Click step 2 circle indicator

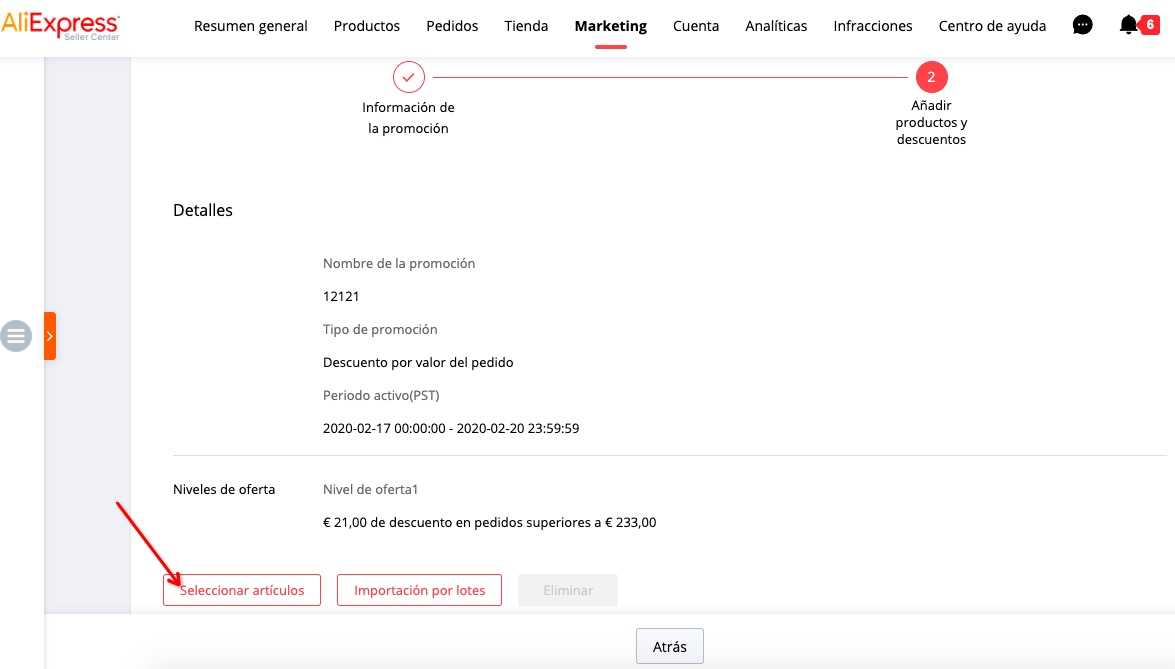pyautogui.click(x=931, y=76)
